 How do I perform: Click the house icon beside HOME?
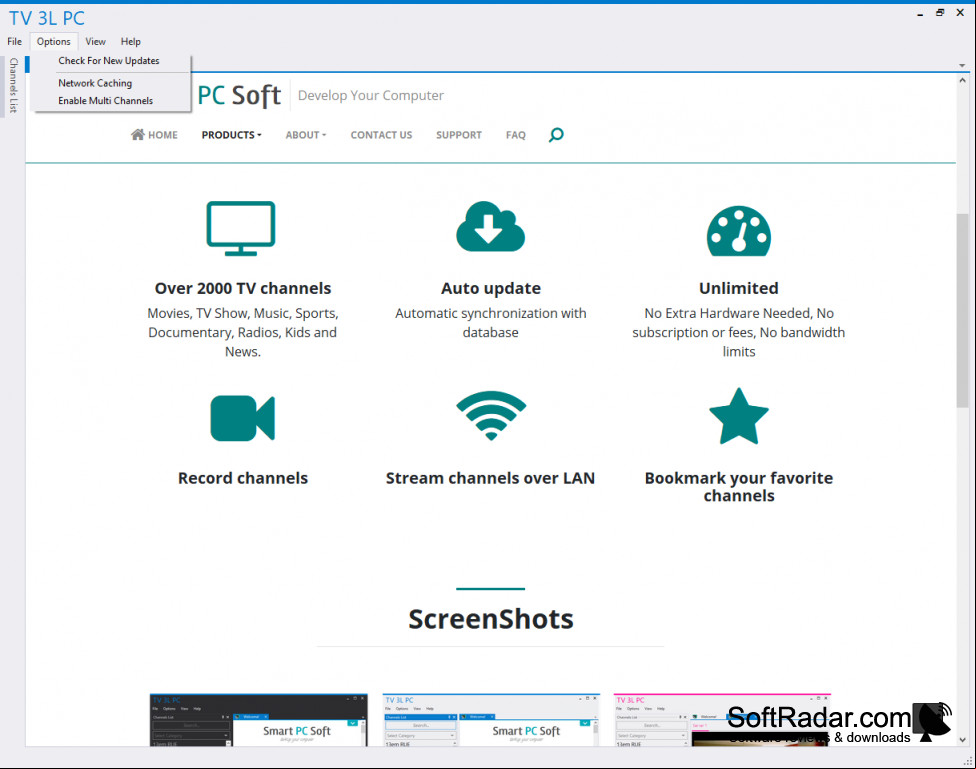(138, 134)
